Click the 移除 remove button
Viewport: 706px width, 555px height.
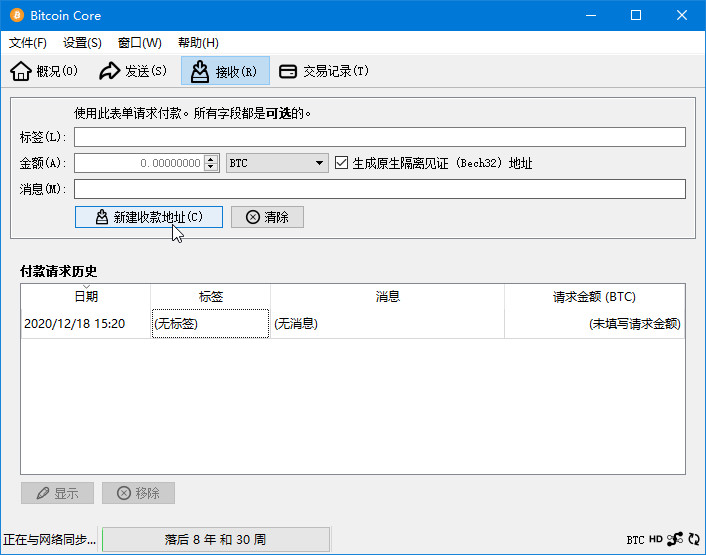pos(138,493)
